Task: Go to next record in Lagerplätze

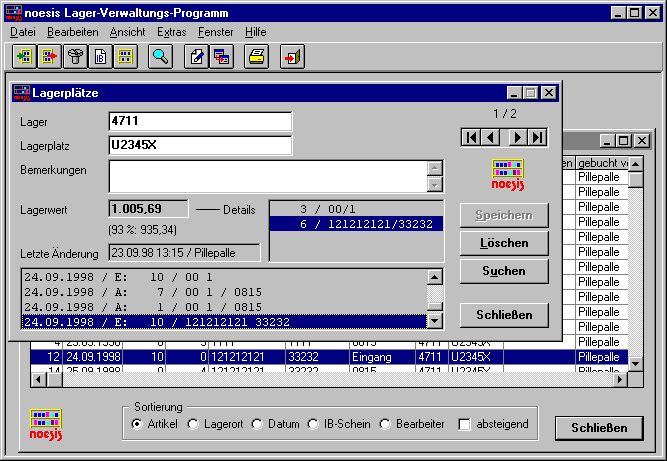Action: [518, 137]
